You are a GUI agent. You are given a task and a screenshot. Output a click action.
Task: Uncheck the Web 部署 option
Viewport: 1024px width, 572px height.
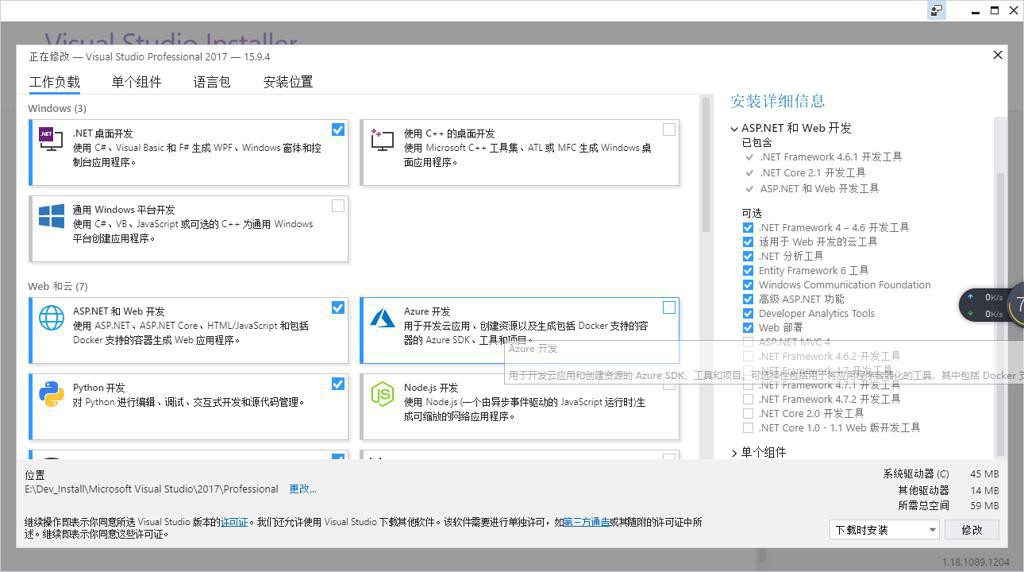click(x=748, y=328)
